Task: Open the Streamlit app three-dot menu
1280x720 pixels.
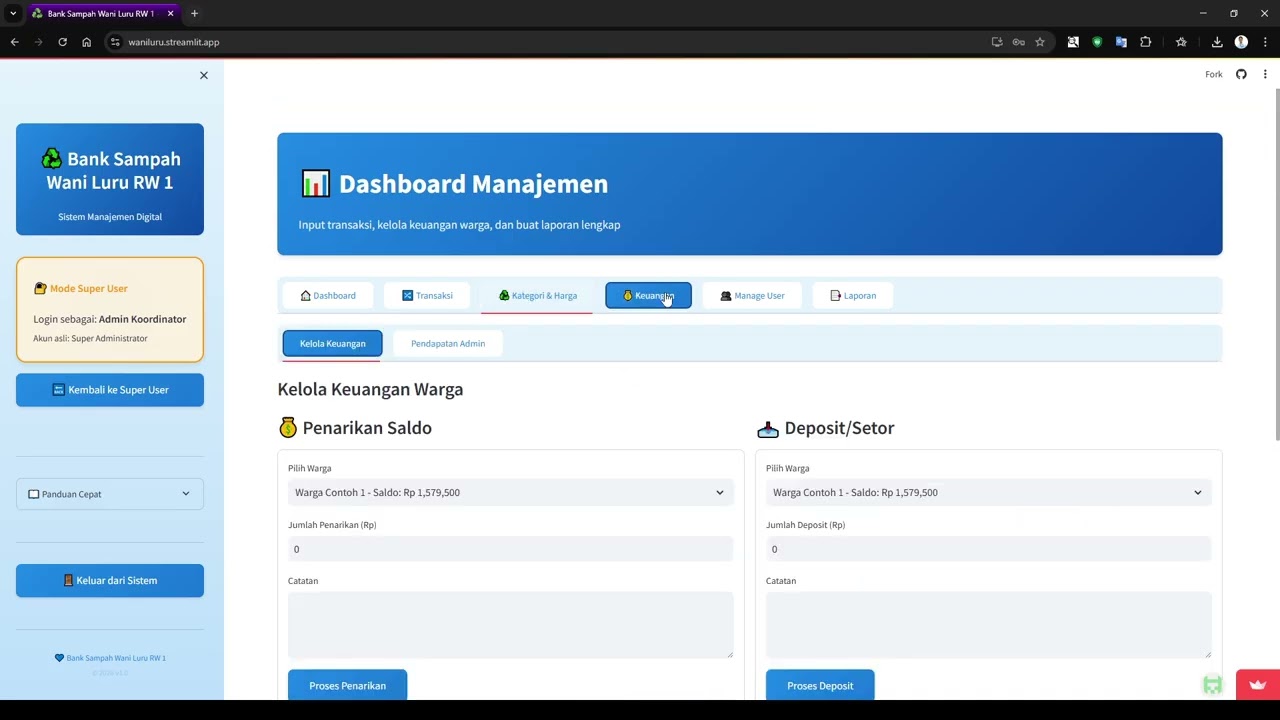Action: click(1265, 74)
